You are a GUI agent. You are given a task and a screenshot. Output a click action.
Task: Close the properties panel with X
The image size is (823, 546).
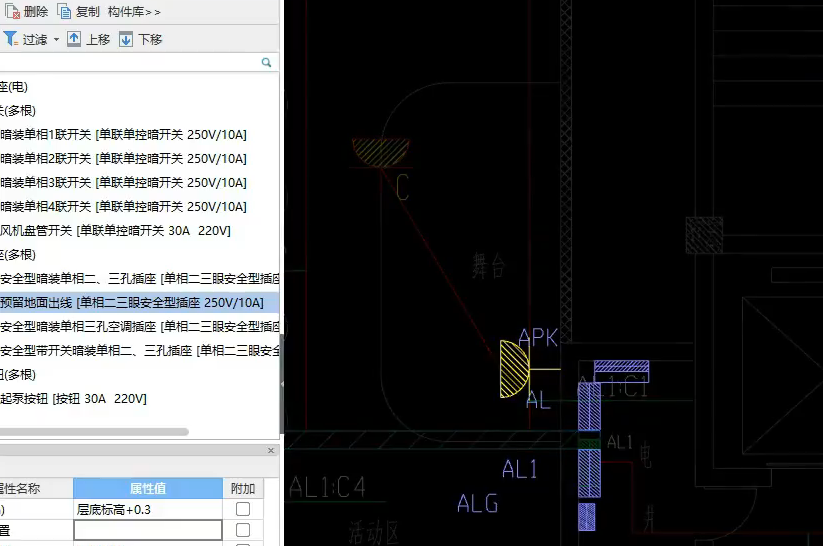point(271,451)
